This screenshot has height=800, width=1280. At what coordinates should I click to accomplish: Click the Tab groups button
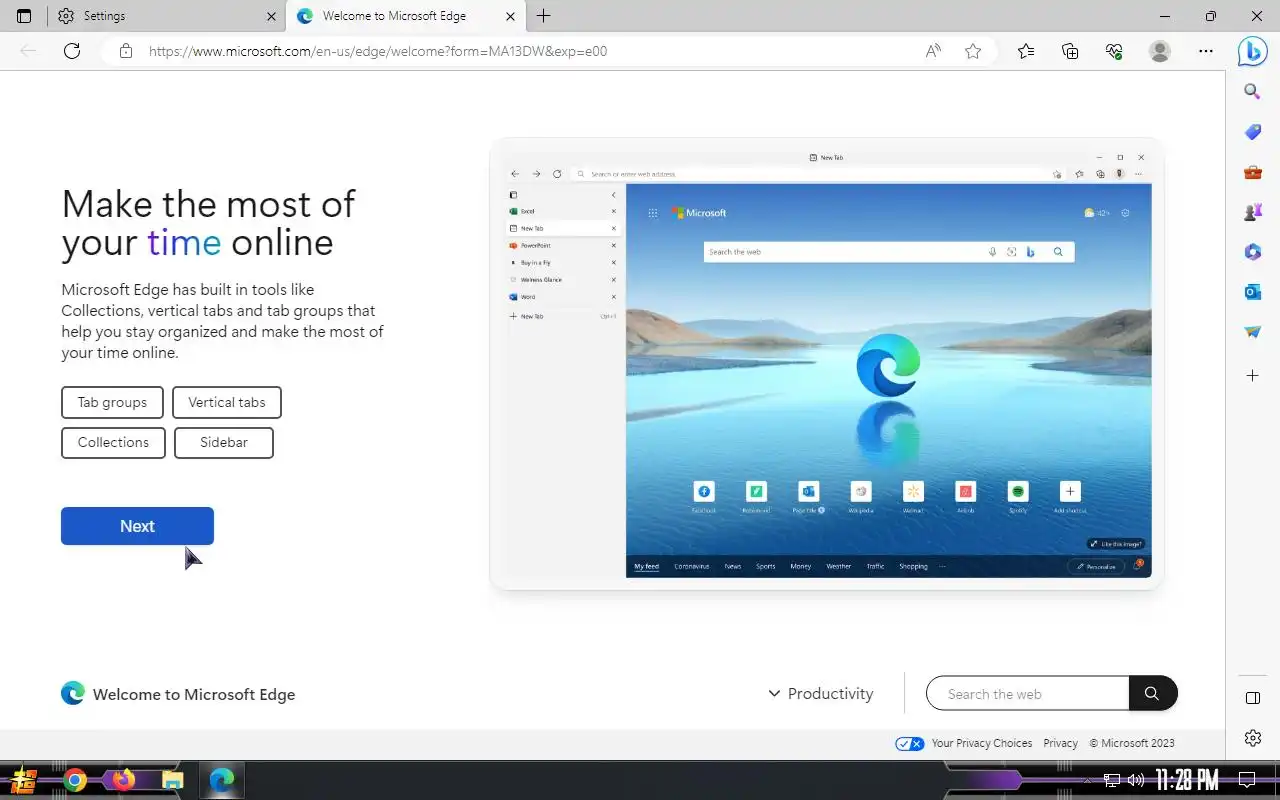click(x=112, y=402)
